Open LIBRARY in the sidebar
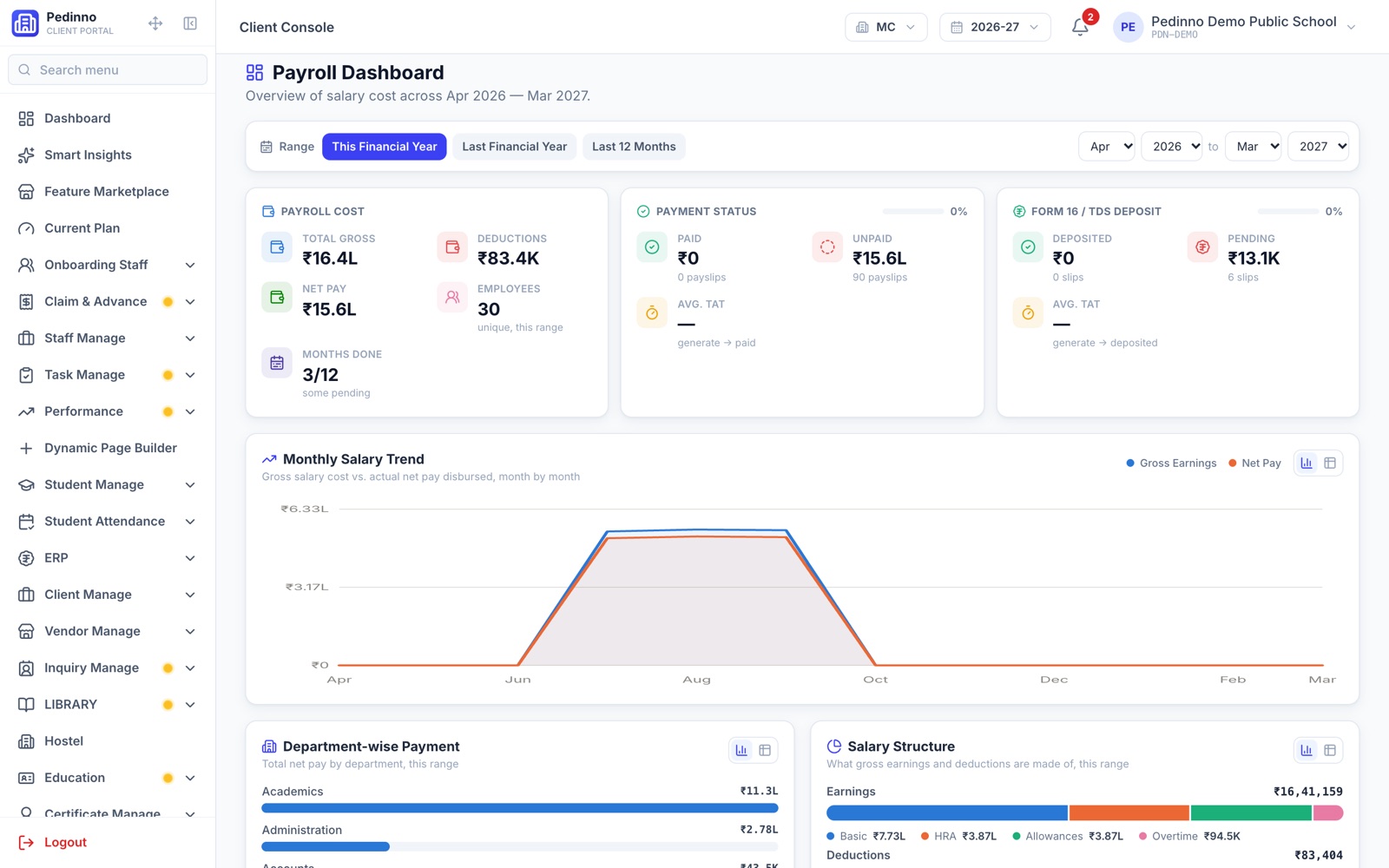This screenshot has height=868, width=1389. point(108,705)
